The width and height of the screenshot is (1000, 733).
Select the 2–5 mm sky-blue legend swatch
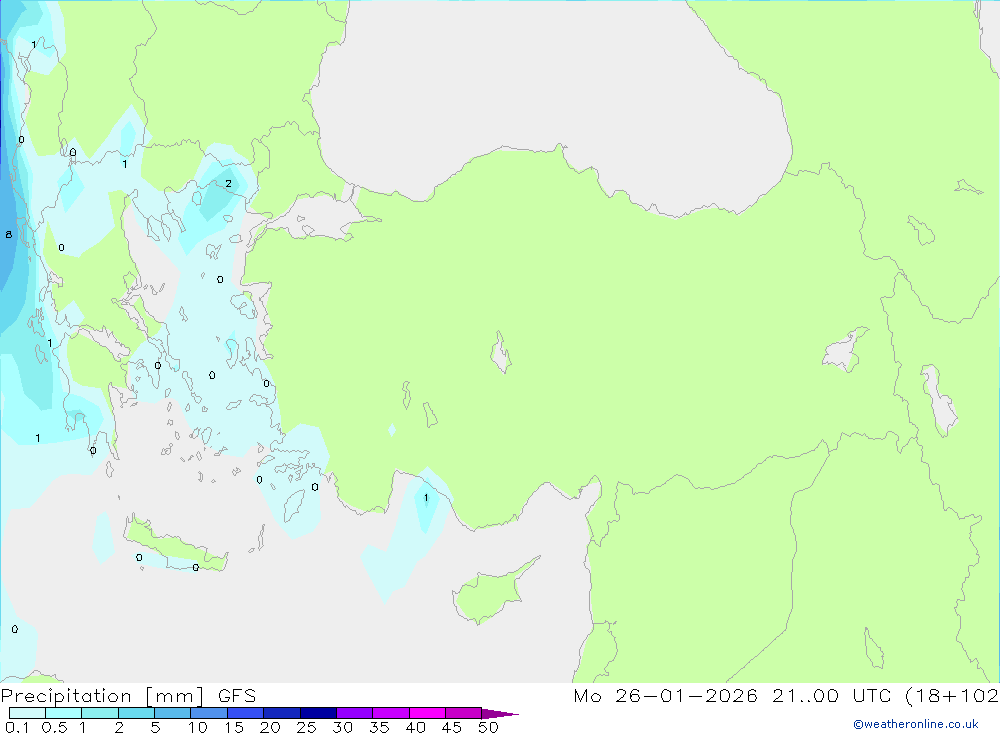click(x=136, y=713)
